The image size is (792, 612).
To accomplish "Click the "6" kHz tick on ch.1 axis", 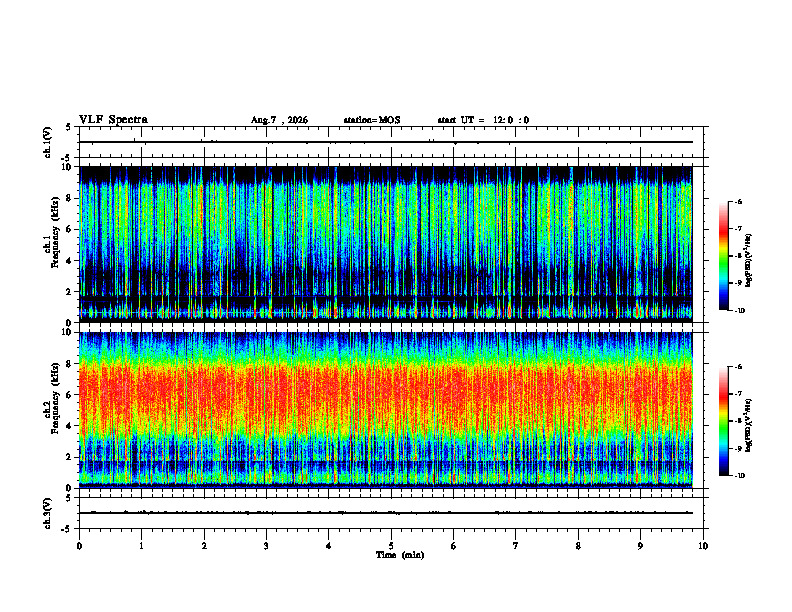I will click(x=69, y=229).
